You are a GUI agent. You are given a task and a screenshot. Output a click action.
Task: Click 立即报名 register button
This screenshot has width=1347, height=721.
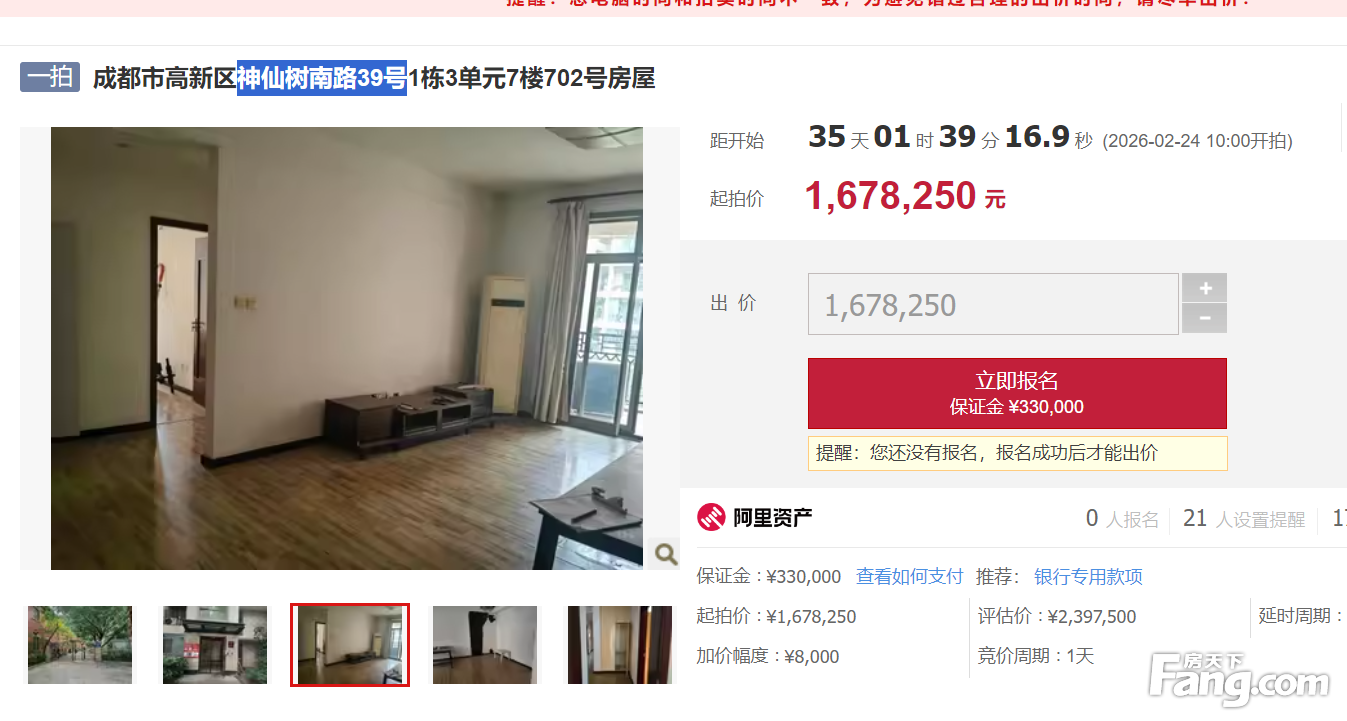click(x=1017, y=393)
